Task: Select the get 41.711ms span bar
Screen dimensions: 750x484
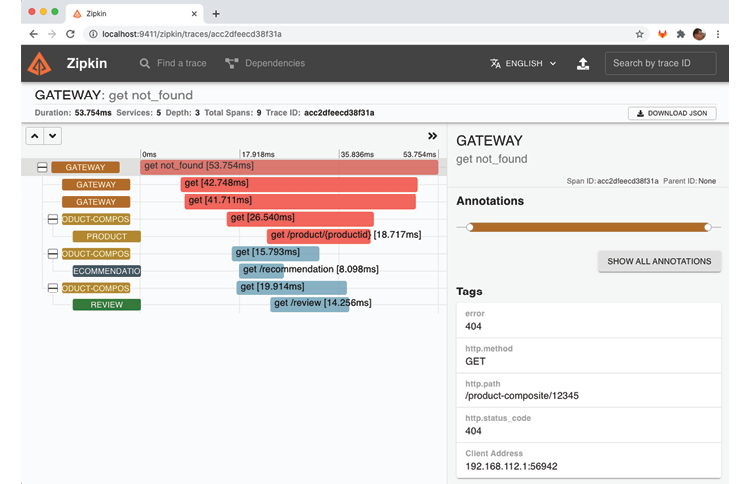Action: pyautogui.click(x=300, y=201)
